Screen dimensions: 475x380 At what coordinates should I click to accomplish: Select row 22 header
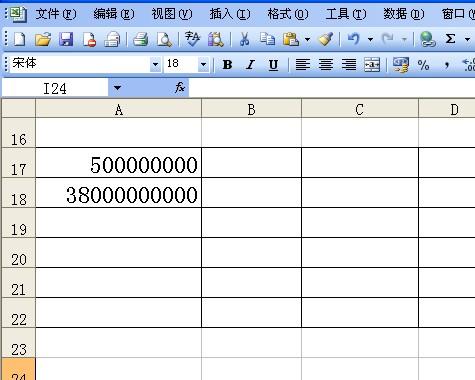click(x=18, y=313)
